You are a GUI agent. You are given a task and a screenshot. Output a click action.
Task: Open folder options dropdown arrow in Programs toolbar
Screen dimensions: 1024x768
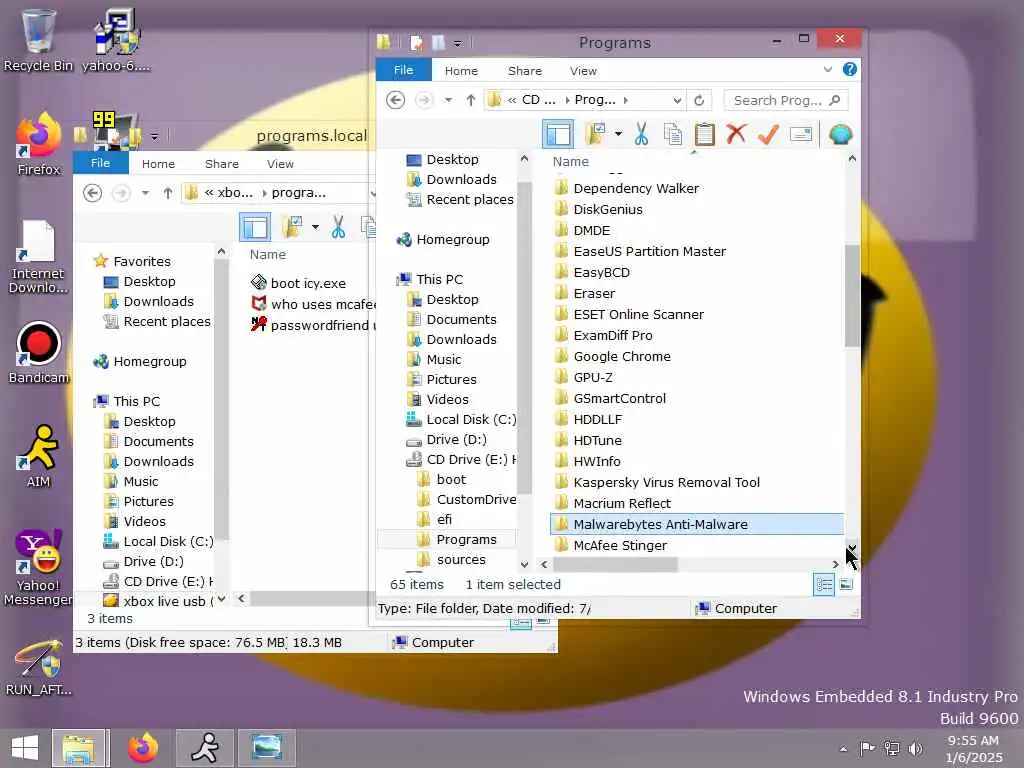click(618, 135)
